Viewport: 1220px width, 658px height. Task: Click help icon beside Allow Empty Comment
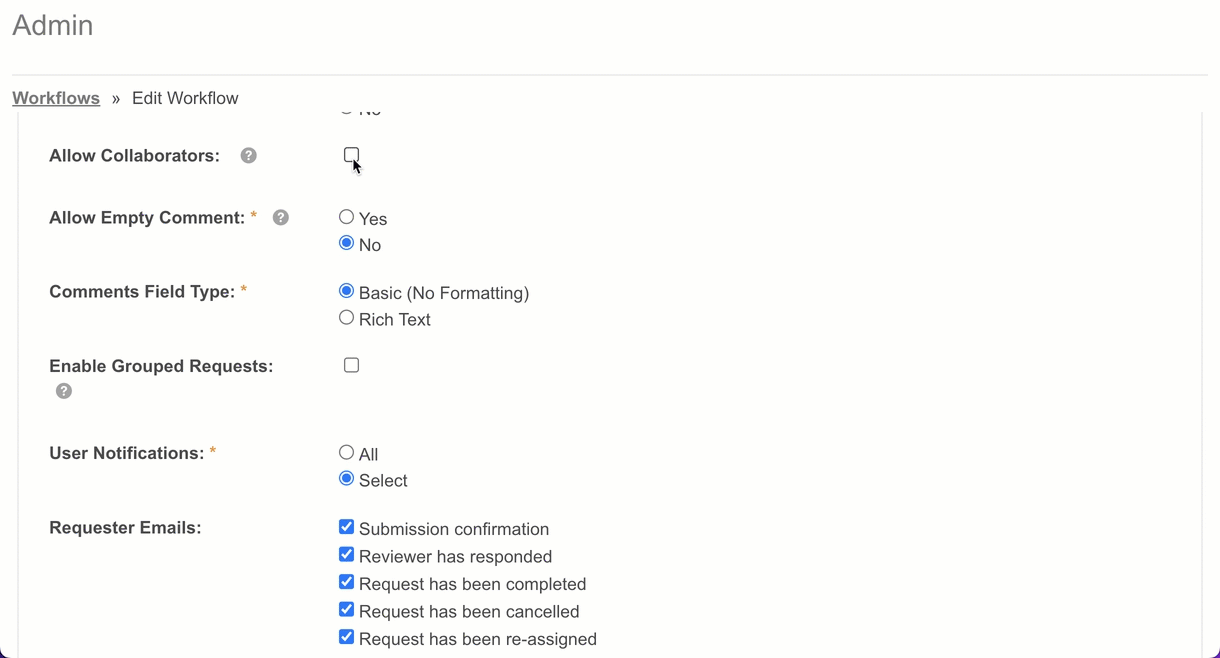pos(281,218)
